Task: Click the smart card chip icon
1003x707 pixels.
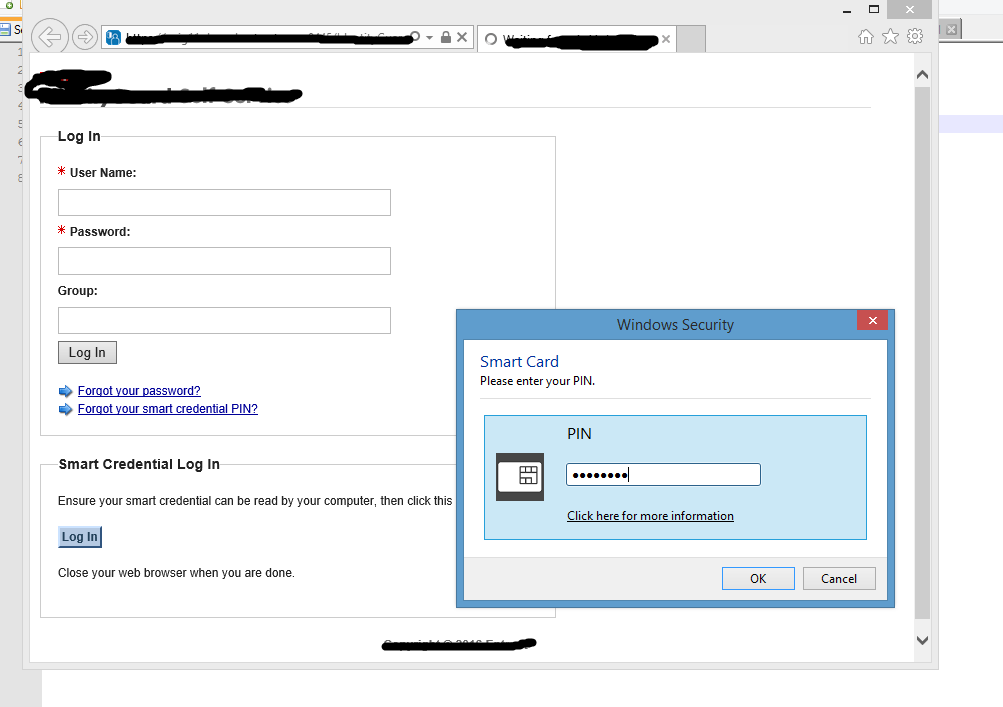Action: point(520,477)
